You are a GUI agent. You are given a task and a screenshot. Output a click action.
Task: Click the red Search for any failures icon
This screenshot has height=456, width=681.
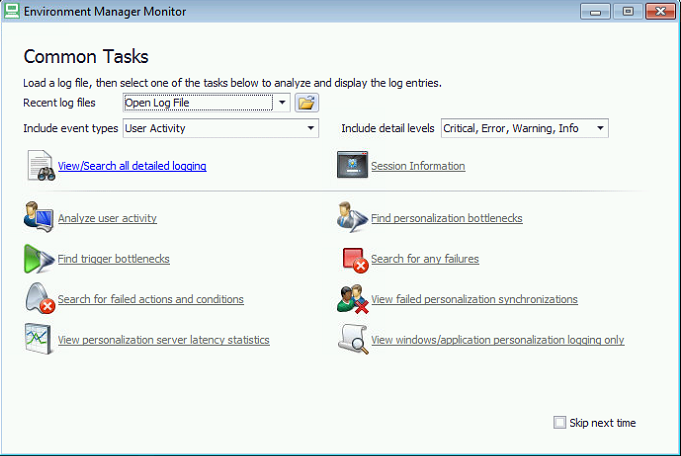click(355, 260)
